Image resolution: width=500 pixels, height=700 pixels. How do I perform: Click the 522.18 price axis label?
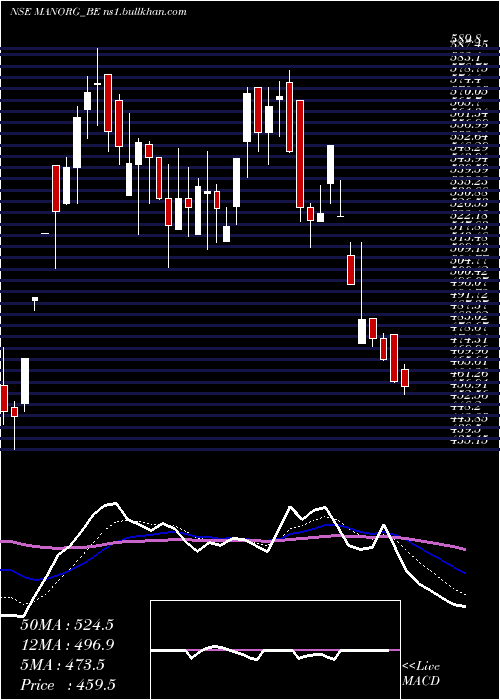468,216
